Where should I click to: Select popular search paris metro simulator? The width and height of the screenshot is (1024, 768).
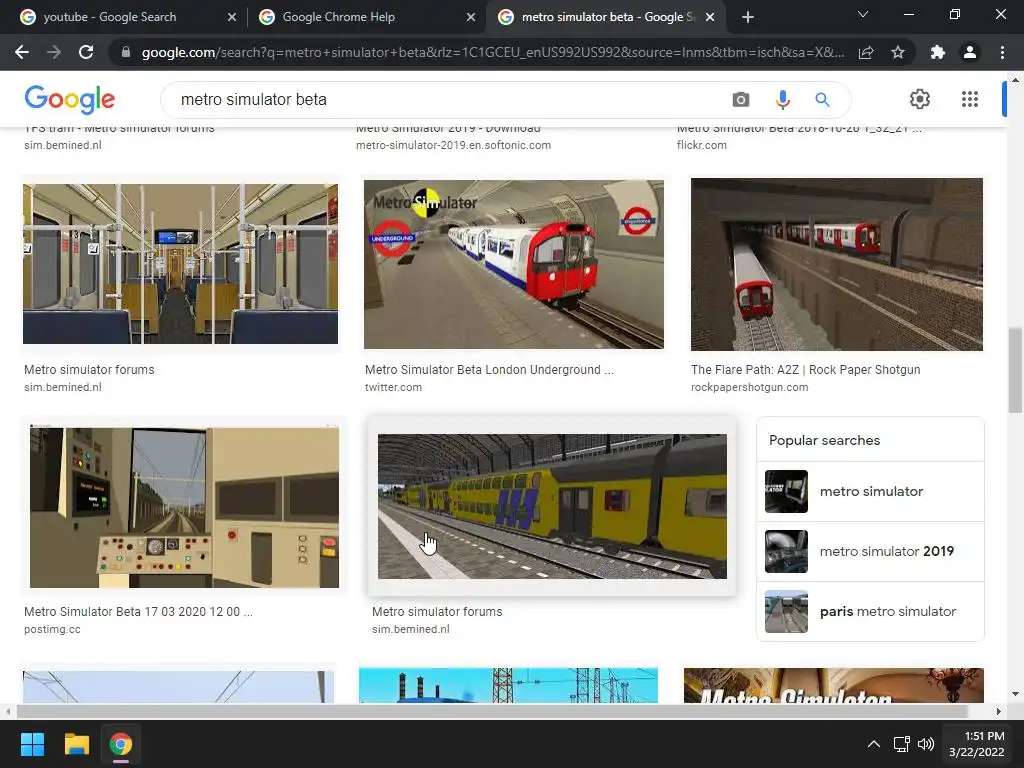tap(870, 611)
